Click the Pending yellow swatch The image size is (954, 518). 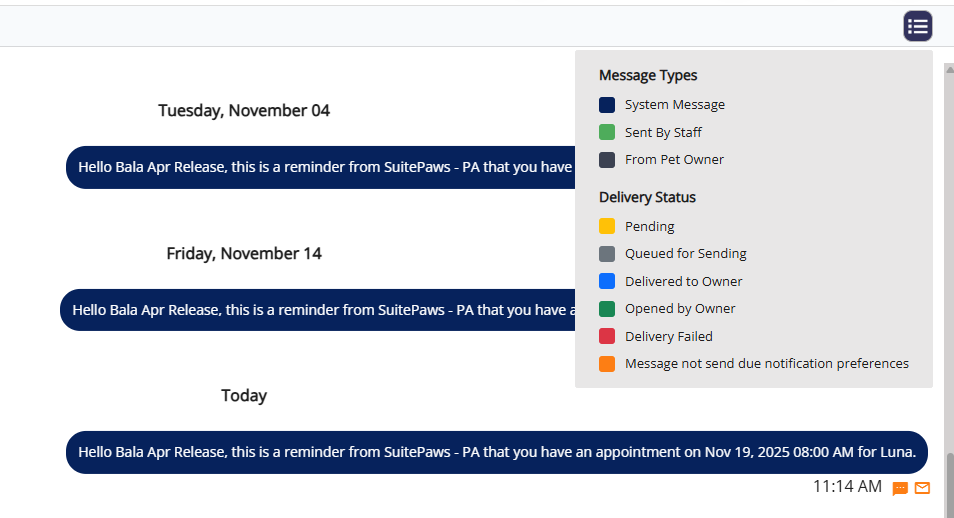[607, 226]
